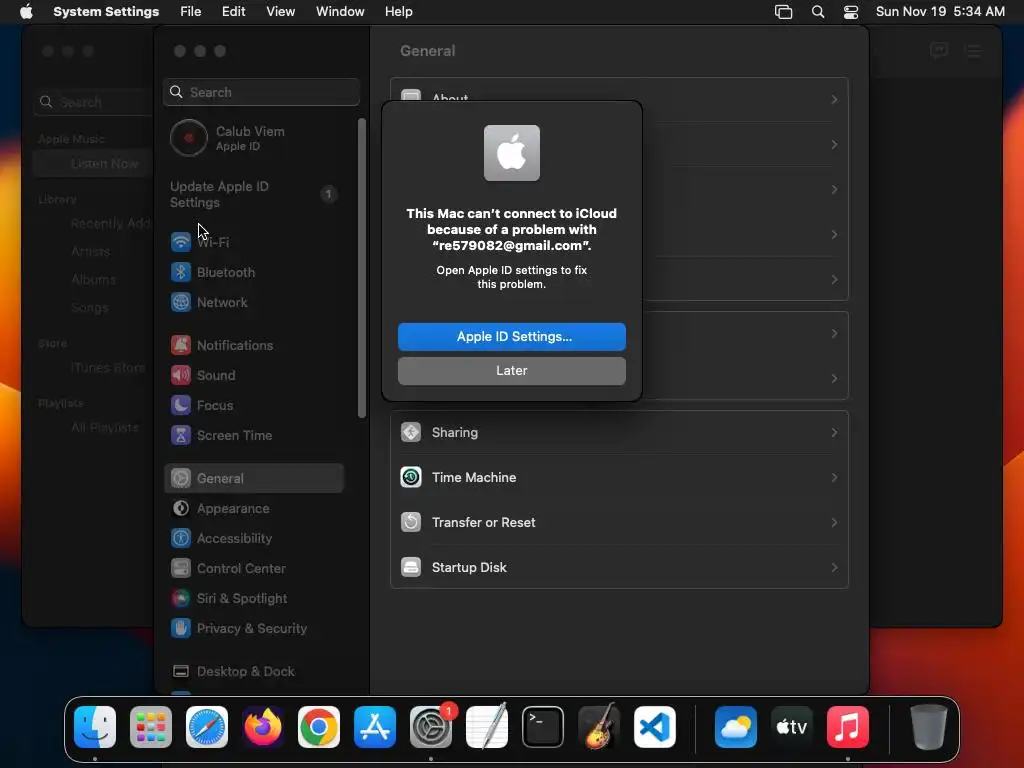Select Control Center in sidebar
Screen dimensions: 1024x768
[254, 568]
